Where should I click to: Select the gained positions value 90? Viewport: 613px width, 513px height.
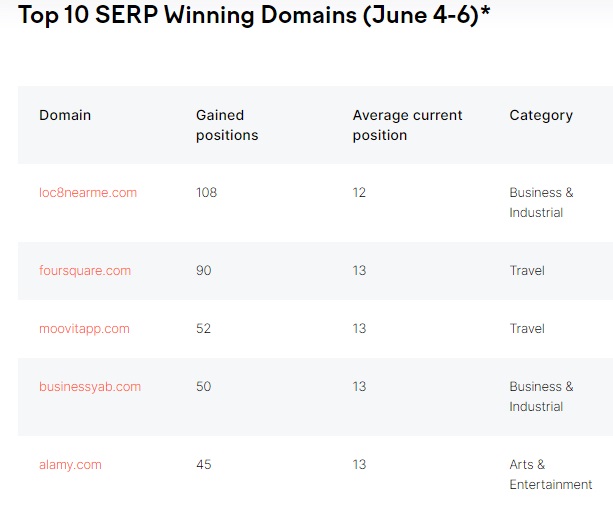pyautogui.click(x=204, y=270)
